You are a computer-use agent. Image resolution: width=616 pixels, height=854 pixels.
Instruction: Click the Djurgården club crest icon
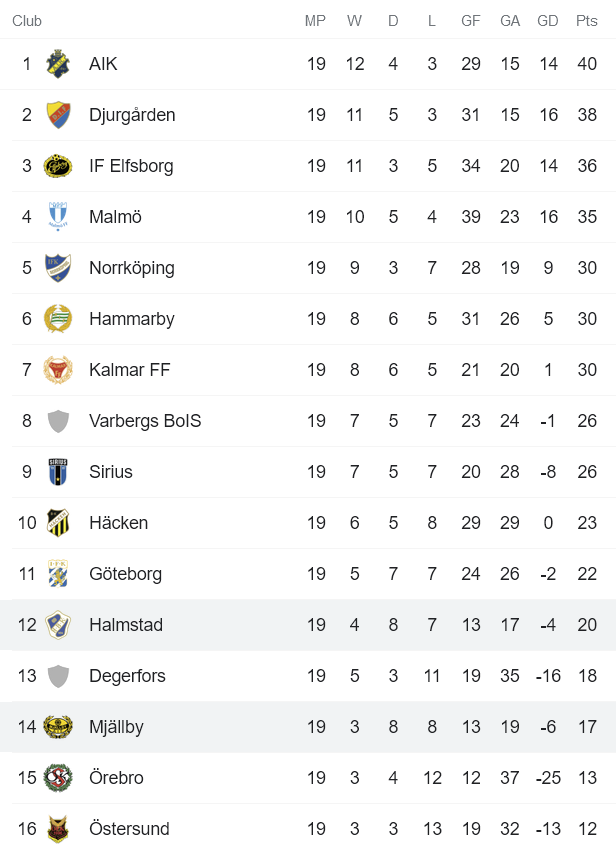58,115
